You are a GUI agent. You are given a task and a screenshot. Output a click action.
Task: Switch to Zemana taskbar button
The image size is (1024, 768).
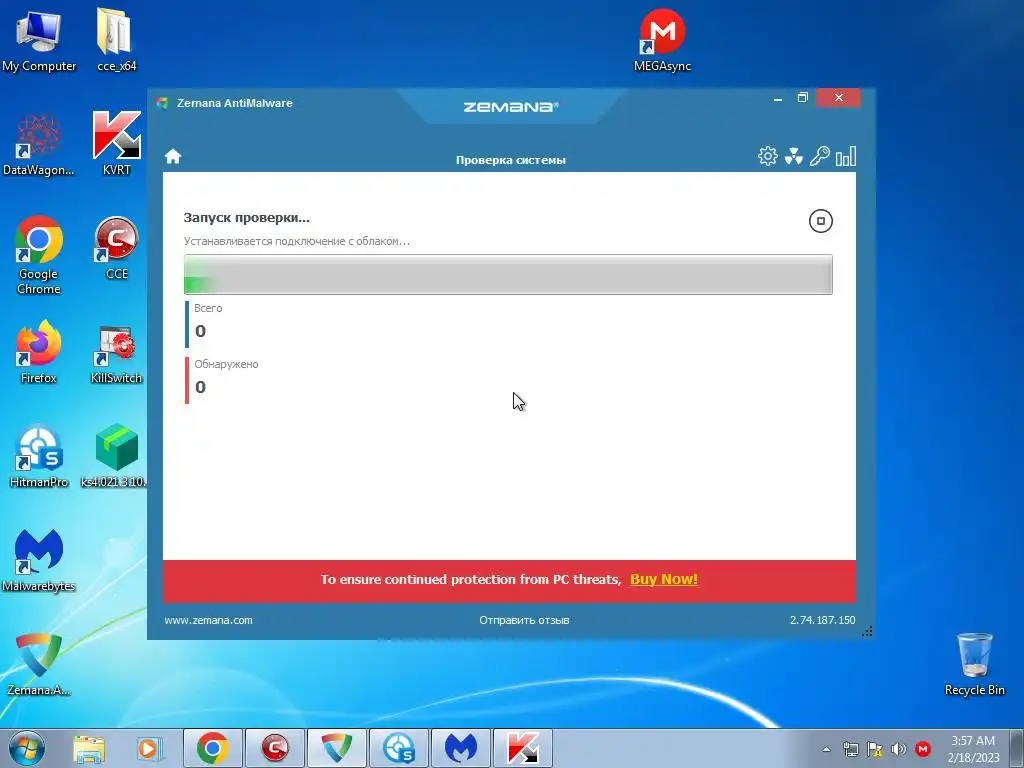coord(337,748)
